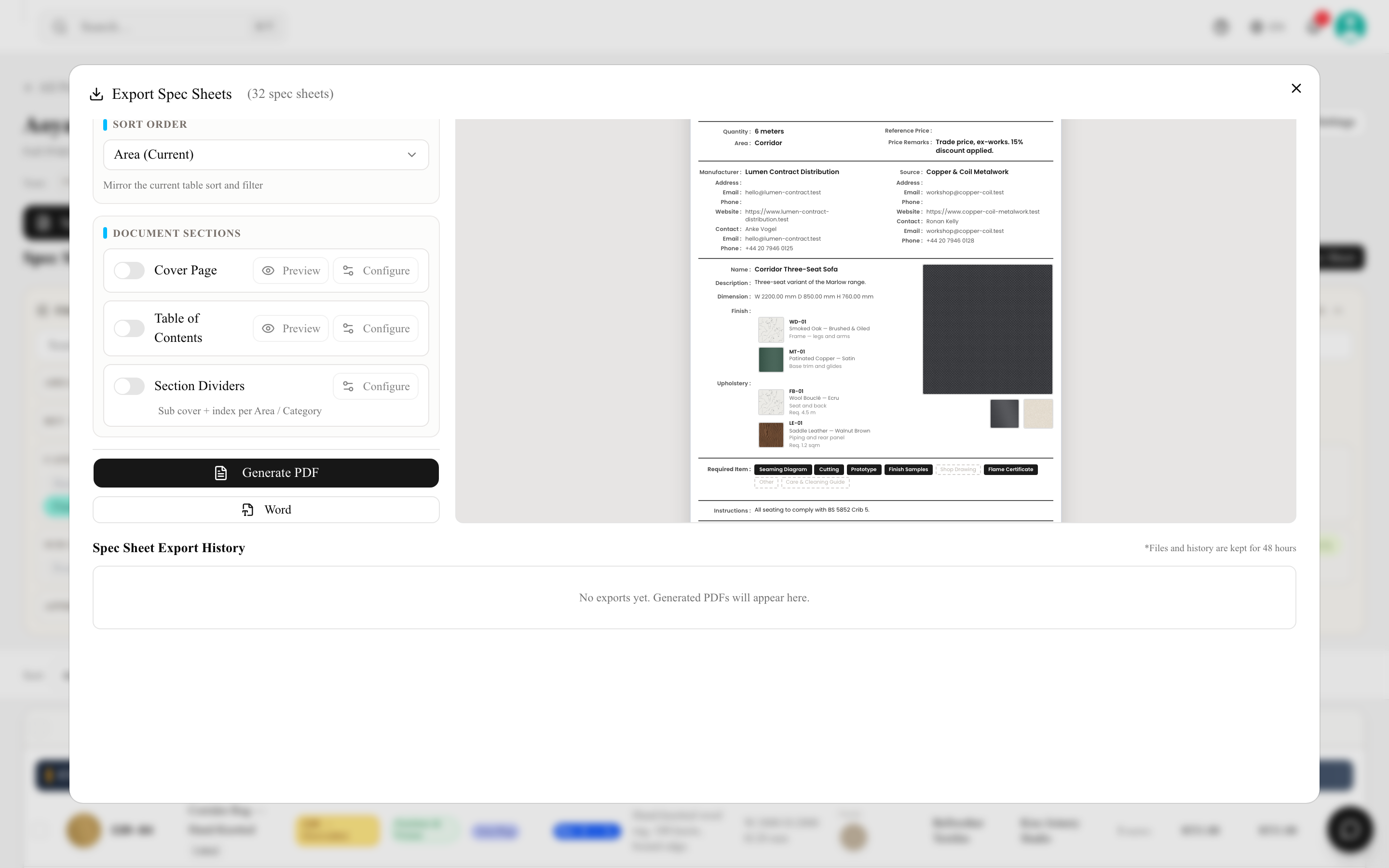The image size is (1389, 868).
Task: Open Section Dividers Configure settings
Action: coord(376,386)
